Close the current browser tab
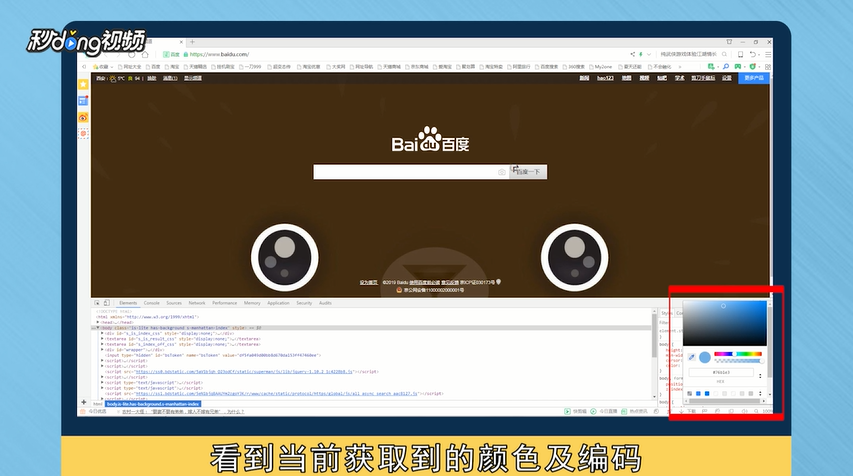This screenshot has width=853, height=476. point(182,42)
